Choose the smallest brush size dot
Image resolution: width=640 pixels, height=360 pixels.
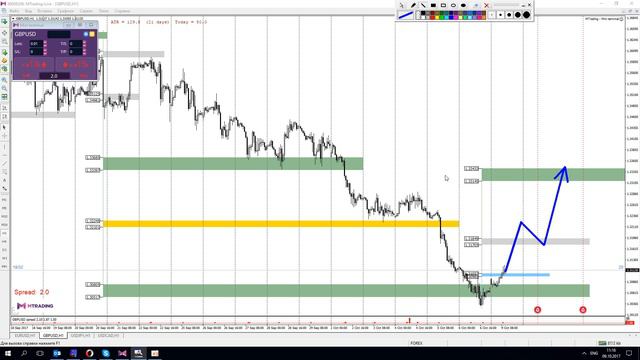click(492, 15)
